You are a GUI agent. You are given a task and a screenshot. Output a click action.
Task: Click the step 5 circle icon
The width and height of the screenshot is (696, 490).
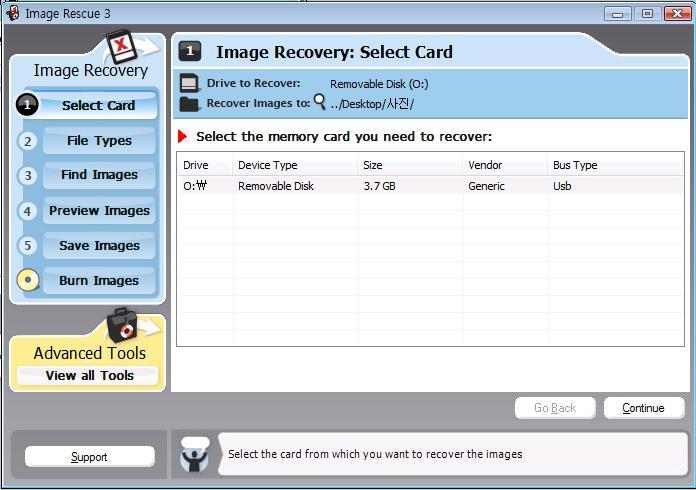tap(28, 245)
